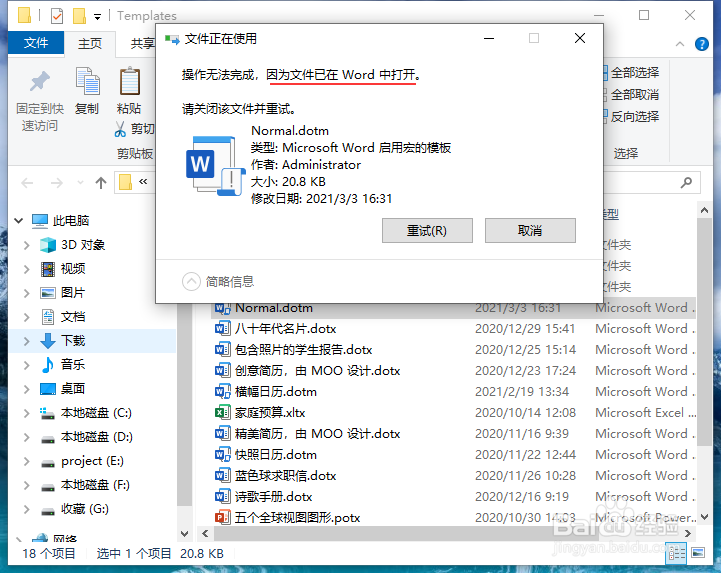This screenshot has width=721, height=573.
Task: Select file Normal.dotm in list
Action: click(x=274, y=308)
